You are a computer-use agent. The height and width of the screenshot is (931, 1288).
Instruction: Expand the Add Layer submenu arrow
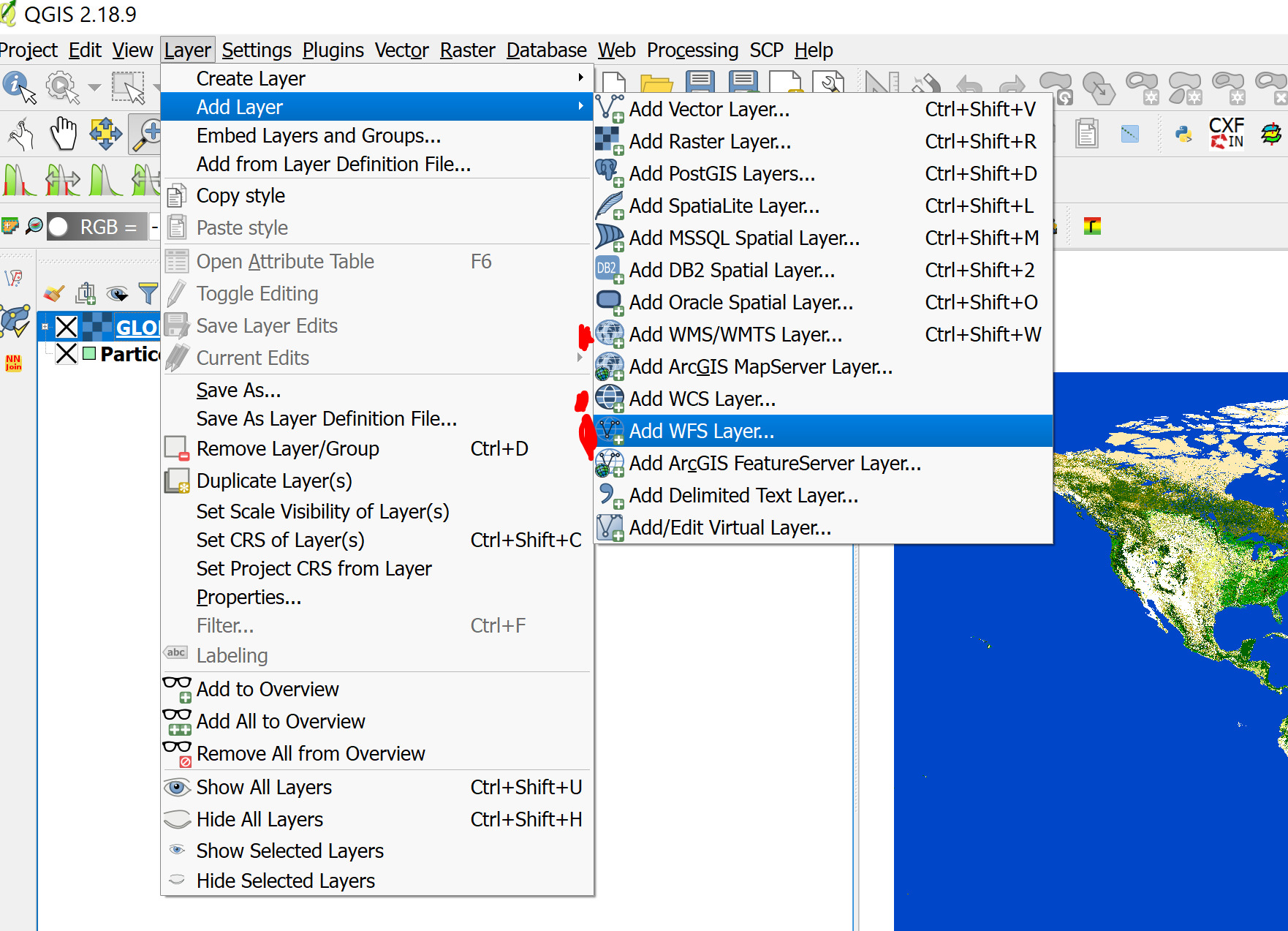click(x=580, y=106)
